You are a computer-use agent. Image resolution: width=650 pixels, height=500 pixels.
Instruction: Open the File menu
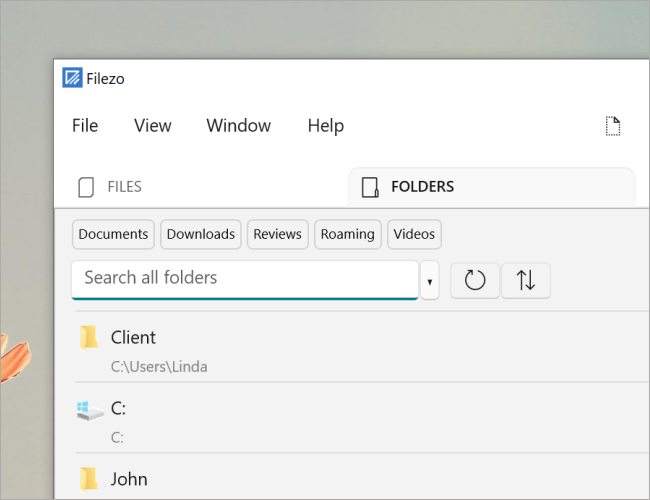85,126
